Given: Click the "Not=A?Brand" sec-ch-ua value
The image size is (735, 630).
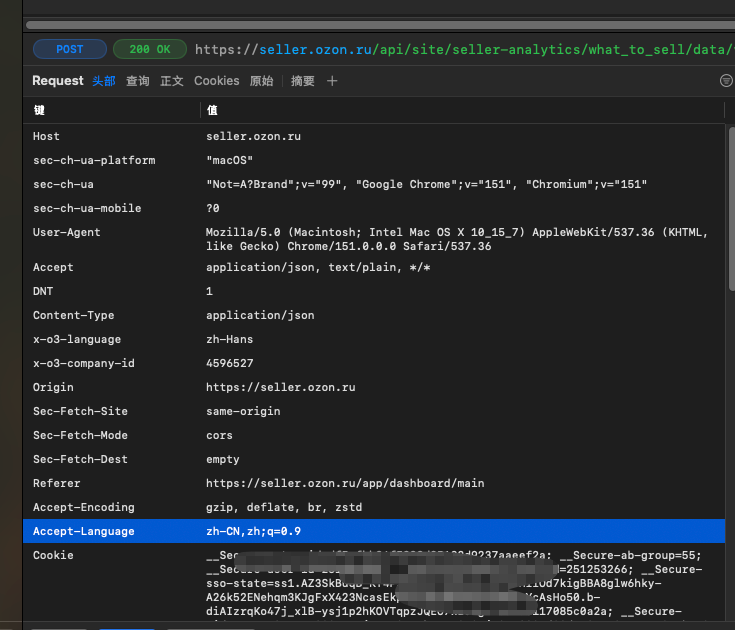Looking at the screenshot, I should (427, 184).
